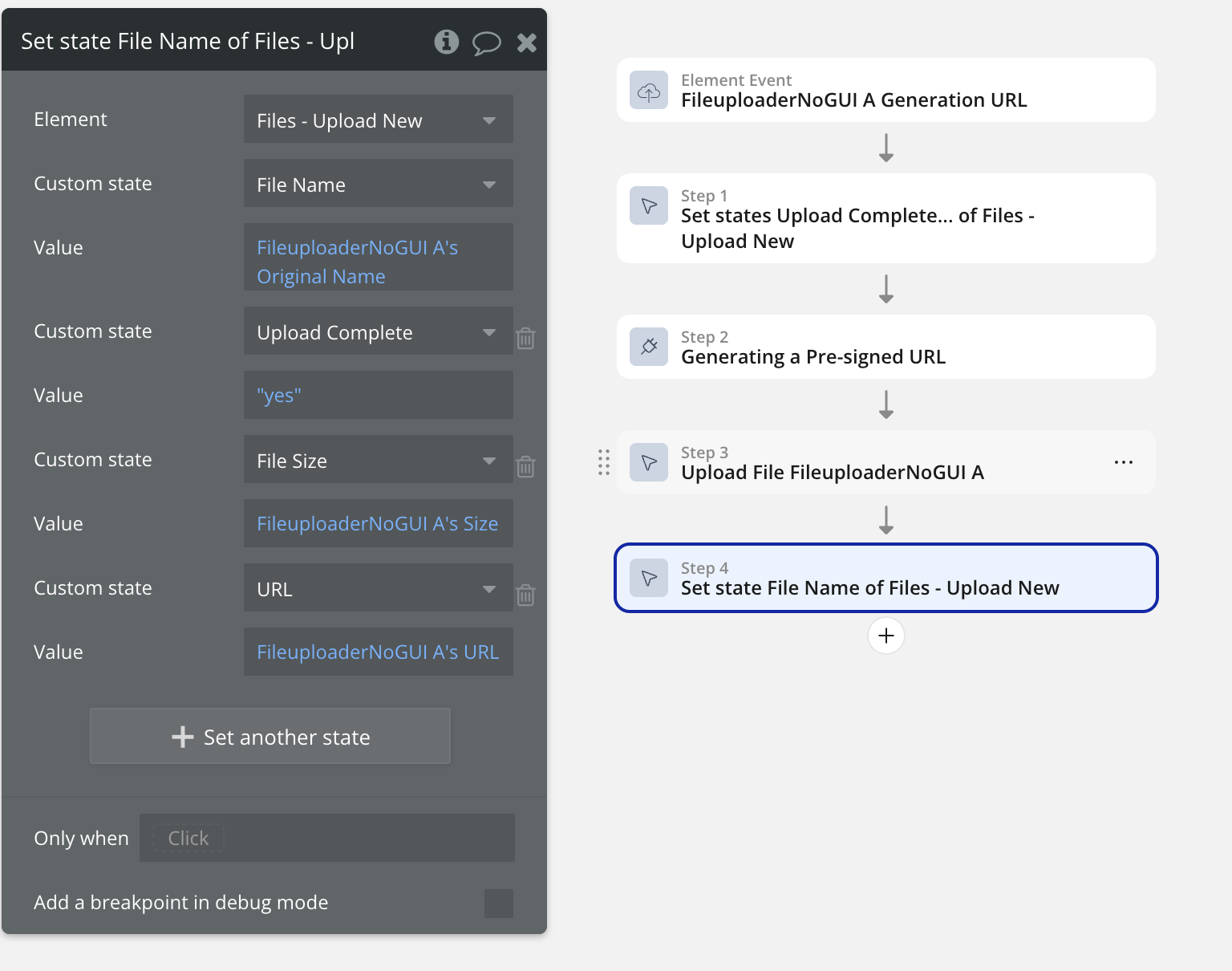
Task: Delete the Upload Complete custom state
Action: [x=525, y=338]
